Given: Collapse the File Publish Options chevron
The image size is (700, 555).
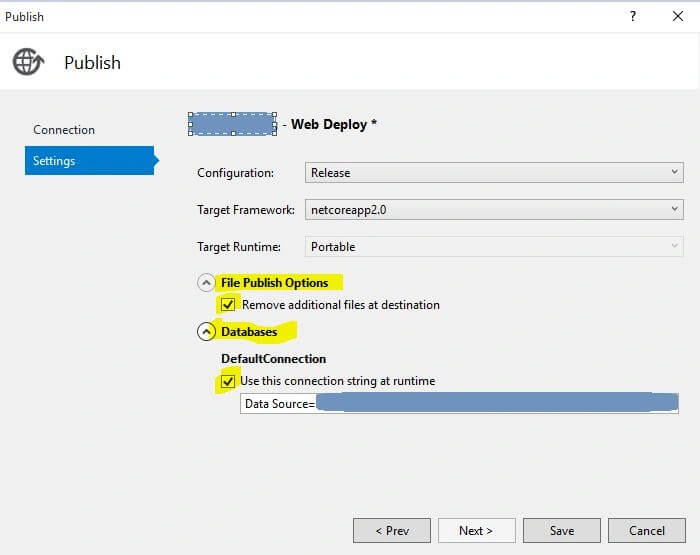Looking at the screenshot, I should [206, 283].
